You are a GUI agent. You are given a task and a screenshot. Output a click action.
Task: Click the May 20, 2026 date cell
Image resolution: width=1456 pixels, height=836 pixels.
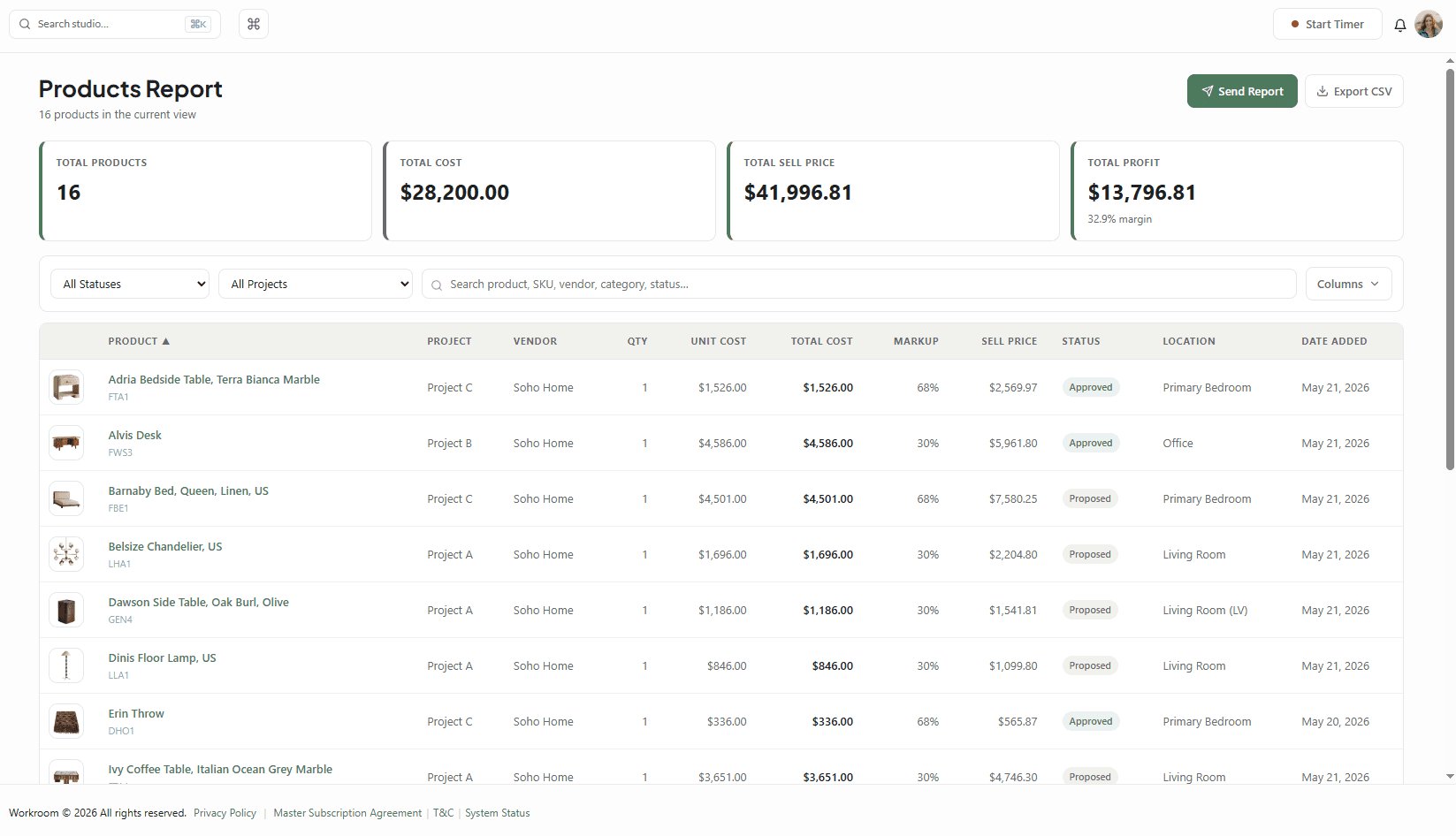(1335, 721)
